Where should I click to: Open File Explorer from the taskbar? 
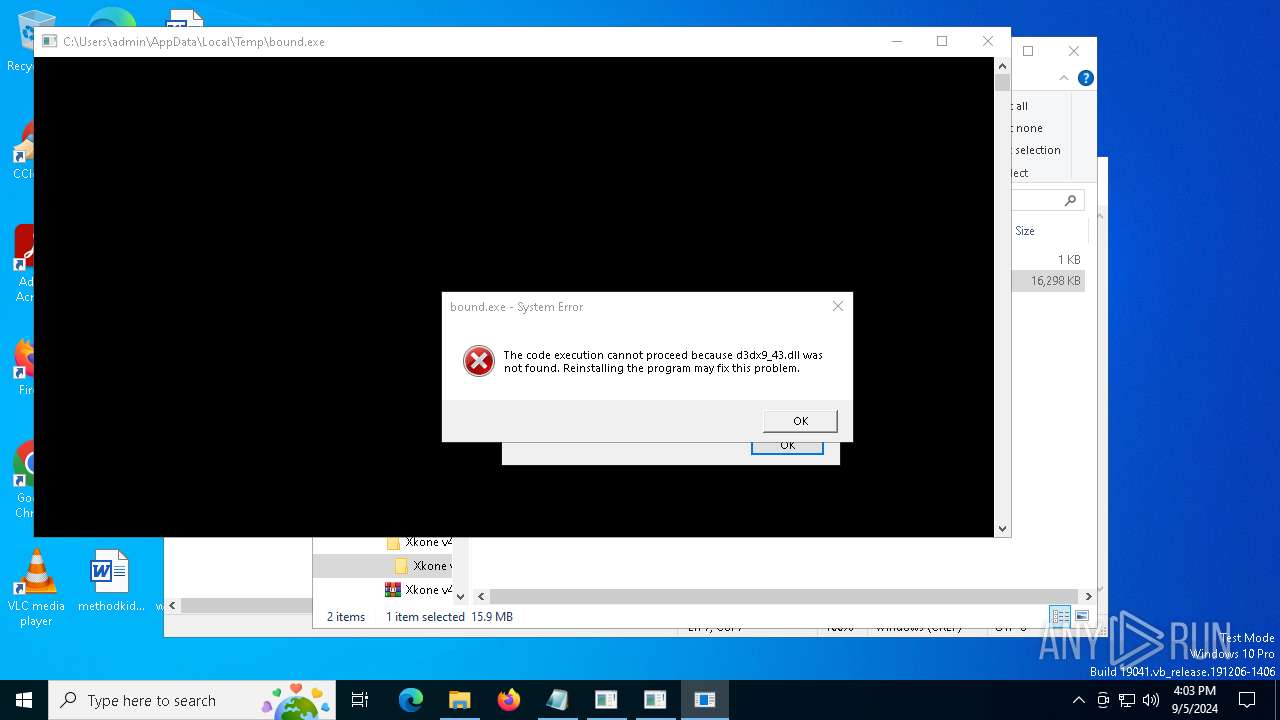[459, 700]
